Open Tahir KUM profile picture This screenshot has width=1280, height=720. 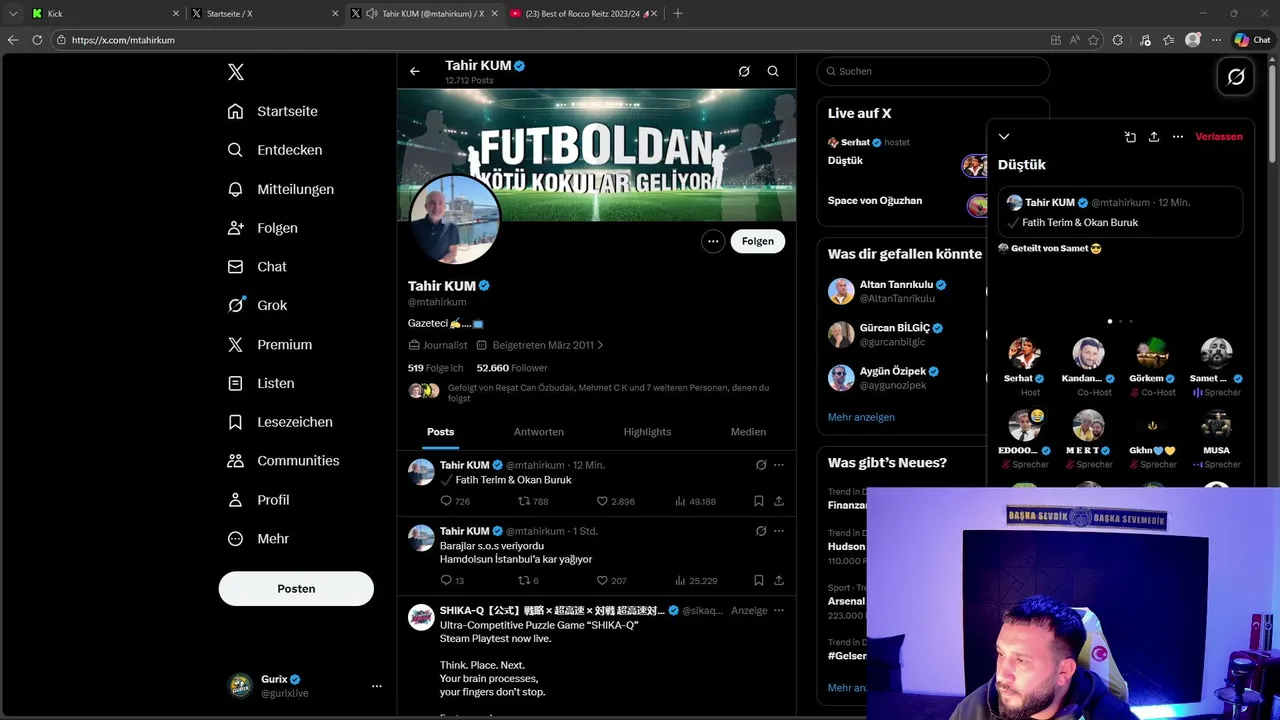point(455,219)
